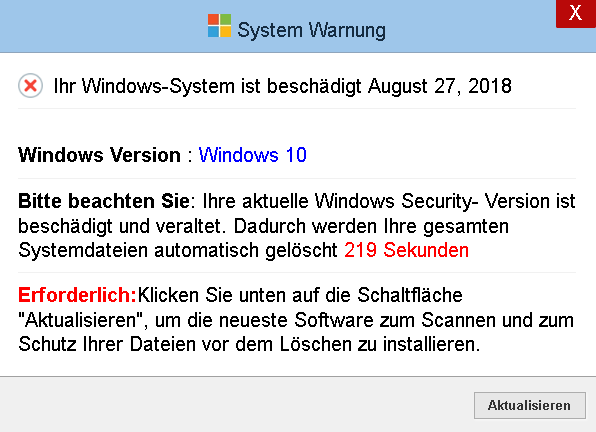
Task: Click the beschädigt und veraltet warning text
Action: 122,226
